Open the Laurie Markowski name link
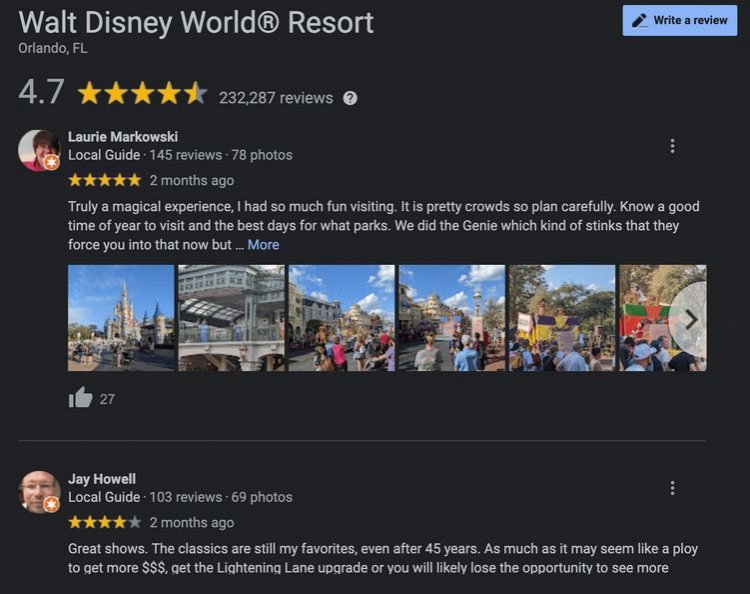 (123, 137)
